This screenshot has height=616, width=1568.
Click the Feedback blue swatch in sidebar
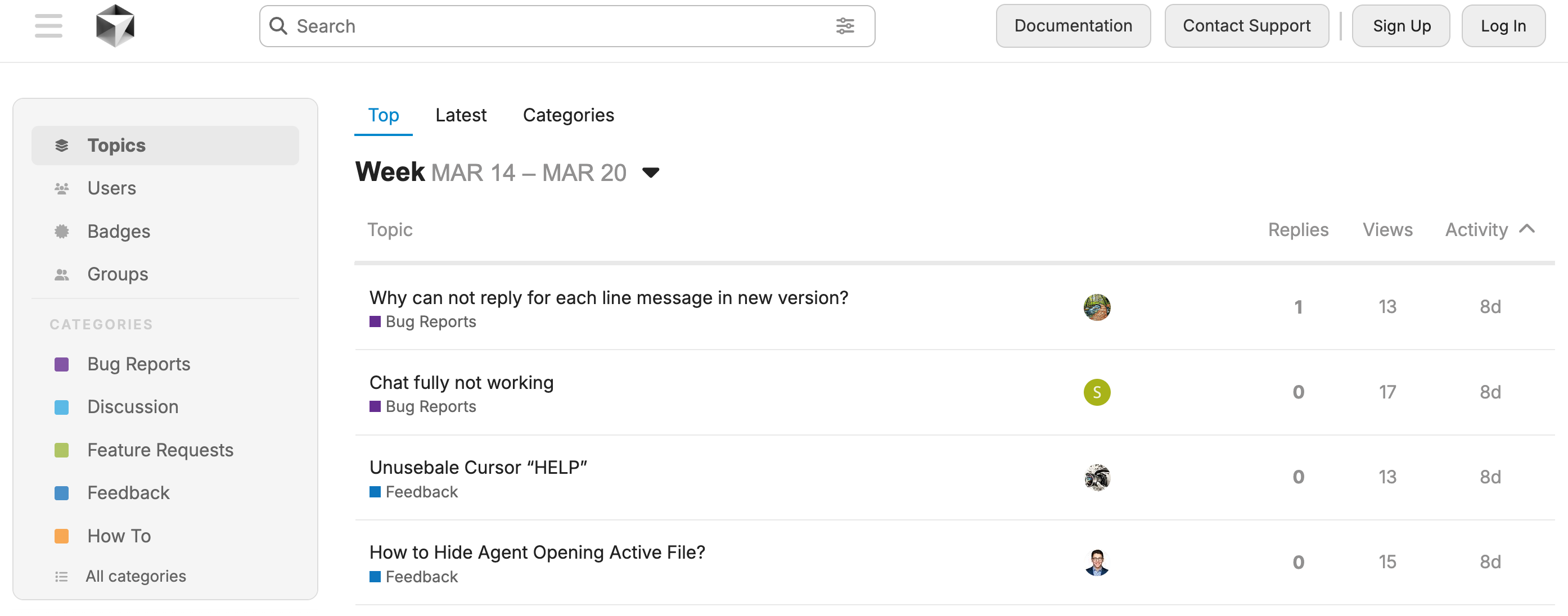click(61, 492)
